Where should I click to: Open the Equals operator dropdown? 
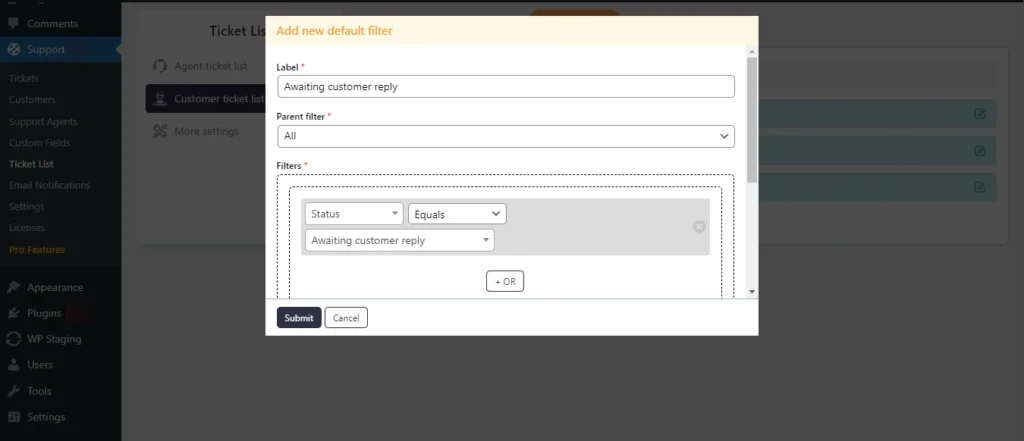457,214
